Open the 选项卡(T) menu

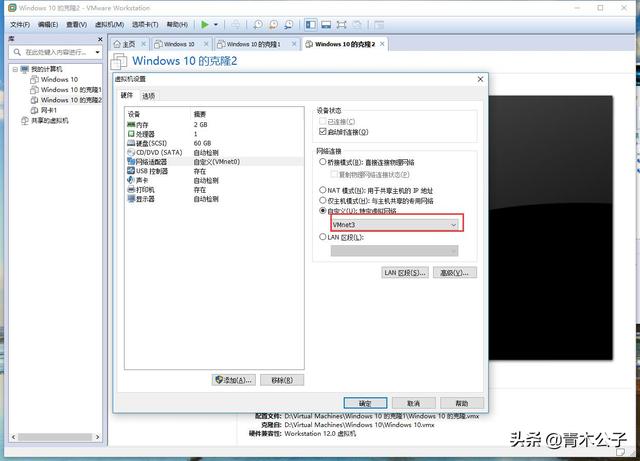(144, 24)
